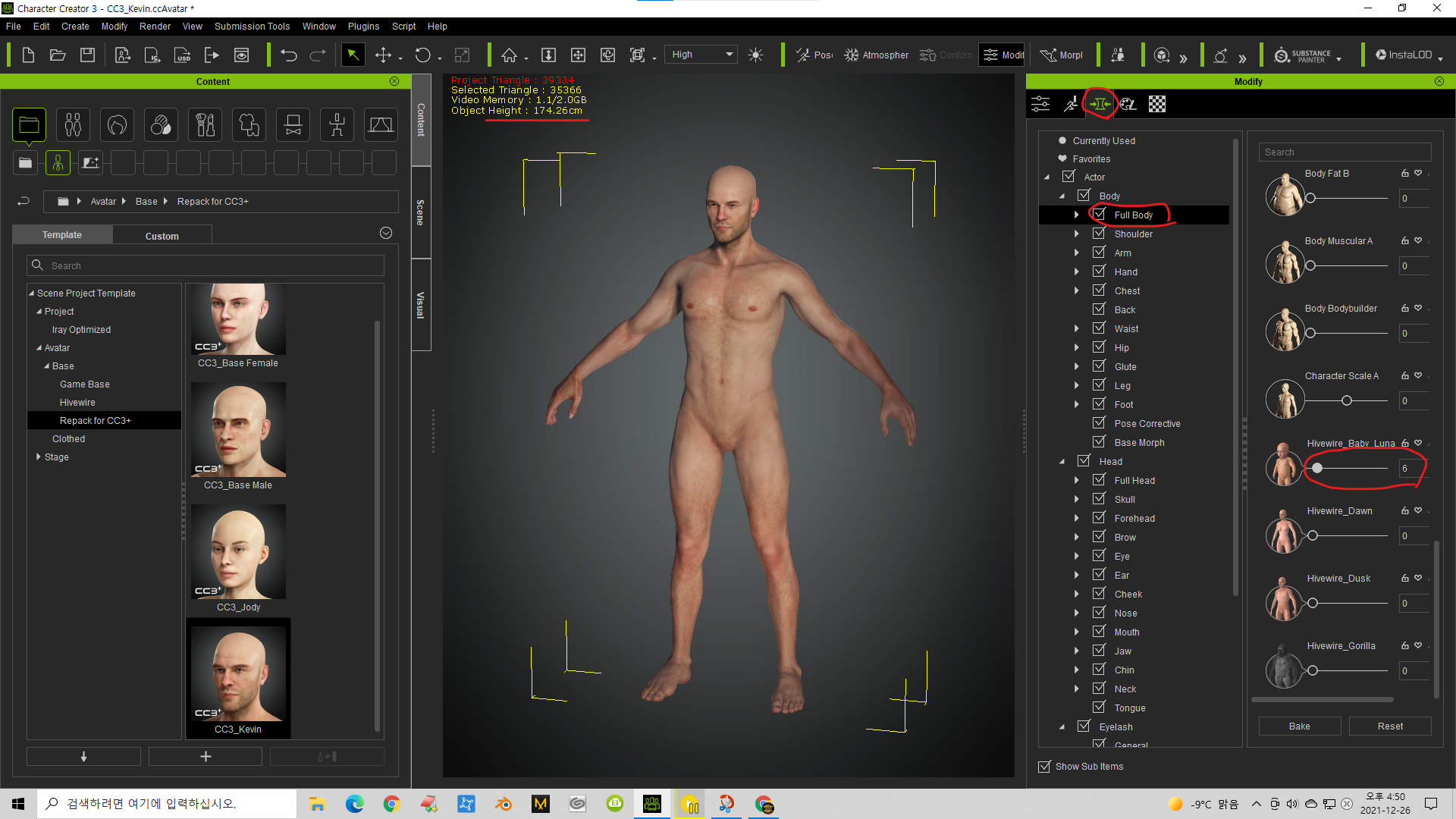The width and height of the screenshot is (1456, 819).
Task: Click the Rotate tool icon
Action: coord(423,55)
